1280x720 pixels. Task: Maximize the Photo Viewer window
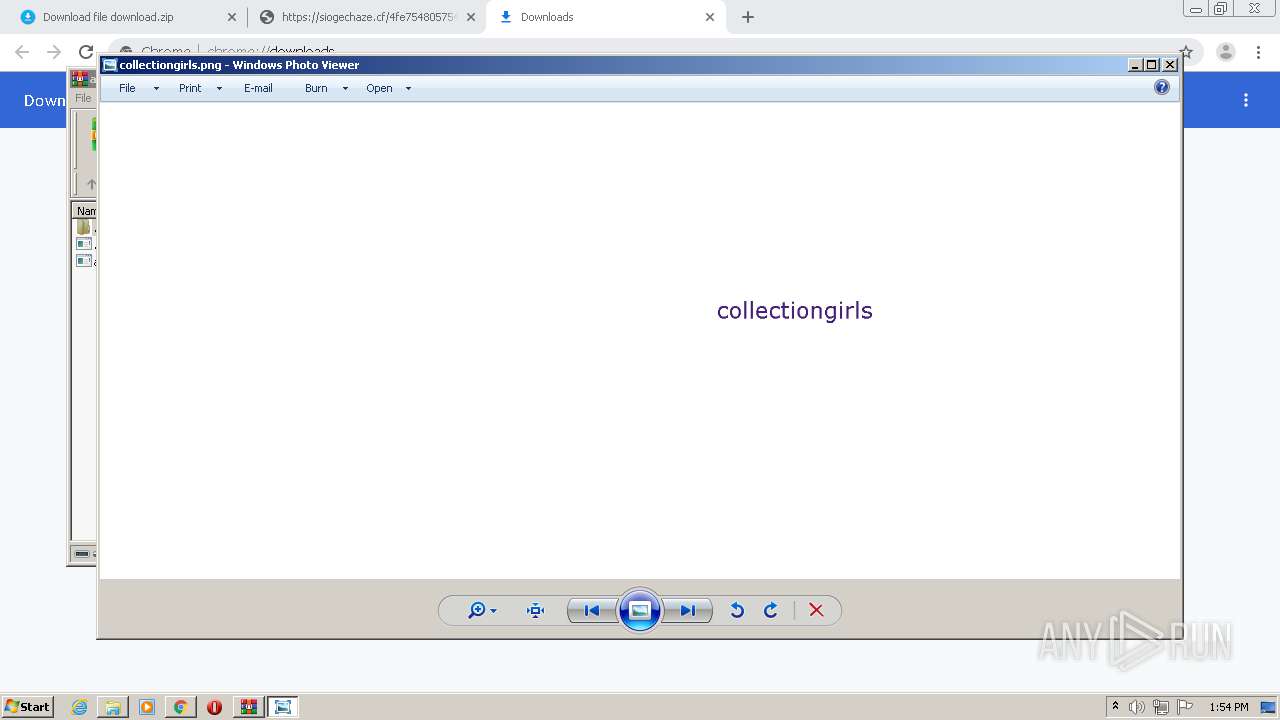point(1152,65)
